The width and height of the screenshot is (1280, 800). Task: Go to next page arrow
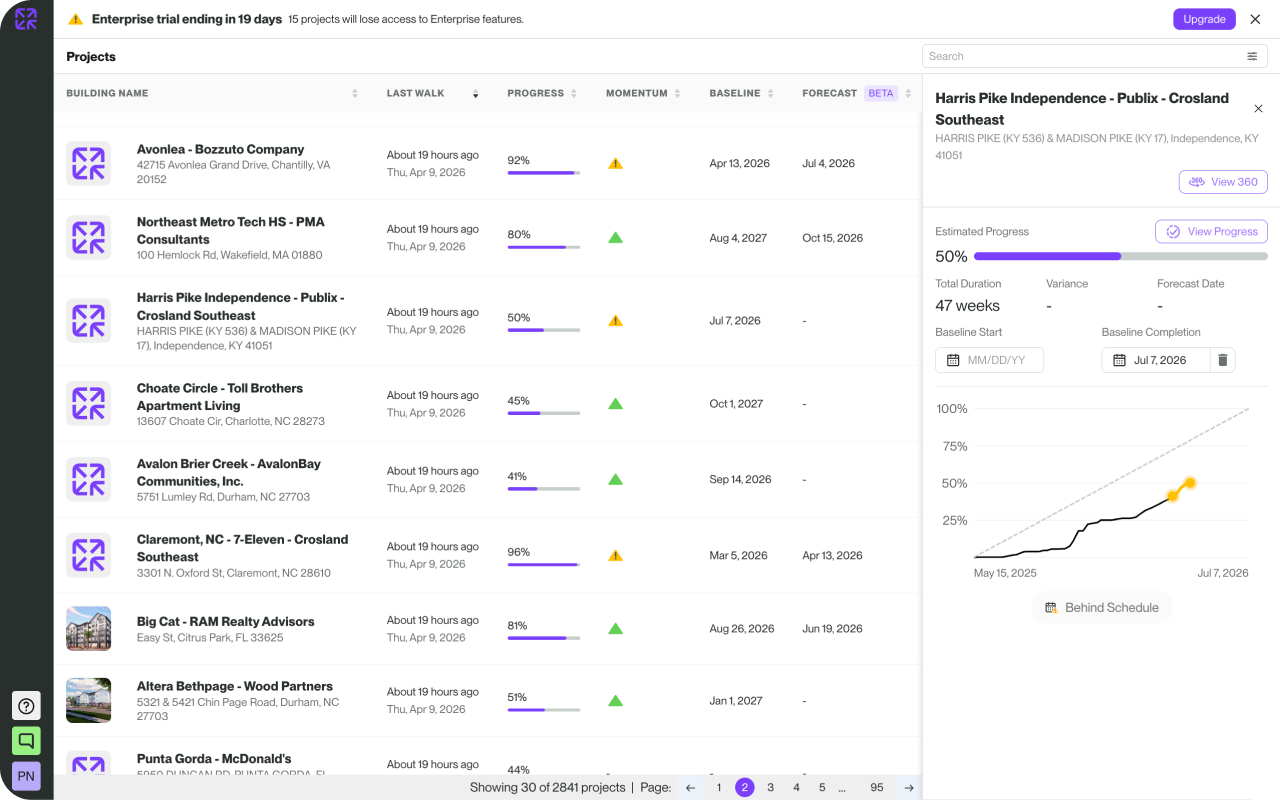coord(909,788)
